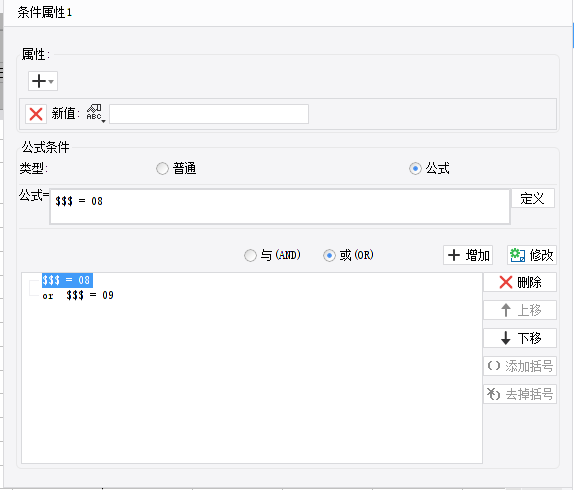Image resolution: width=574 pixels, height=490 pixels.
Task: Click the 新值 text input field
Action: tap(209, 114)
